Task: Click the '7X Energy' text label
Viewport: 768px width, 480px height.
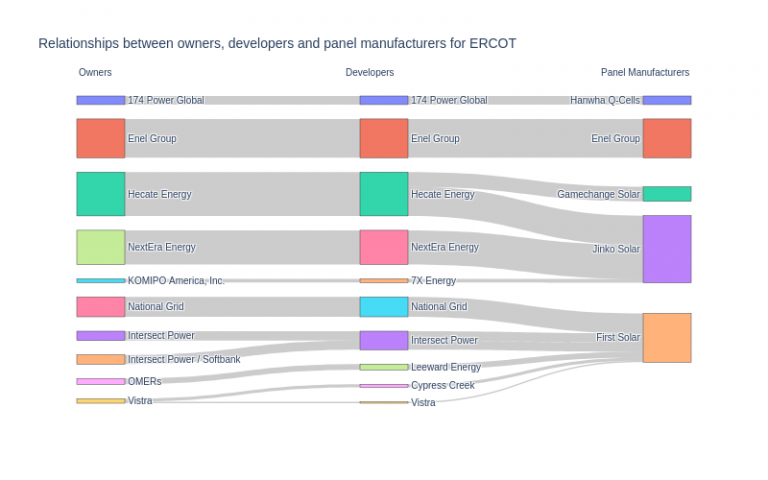Action: [x=433, y=281]
